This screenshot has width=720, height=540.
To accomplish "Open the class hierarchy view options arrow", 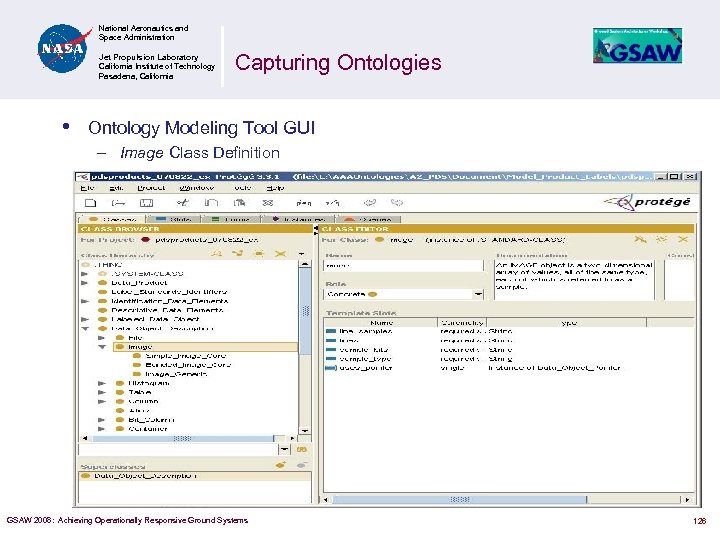I will pos(302,253).
